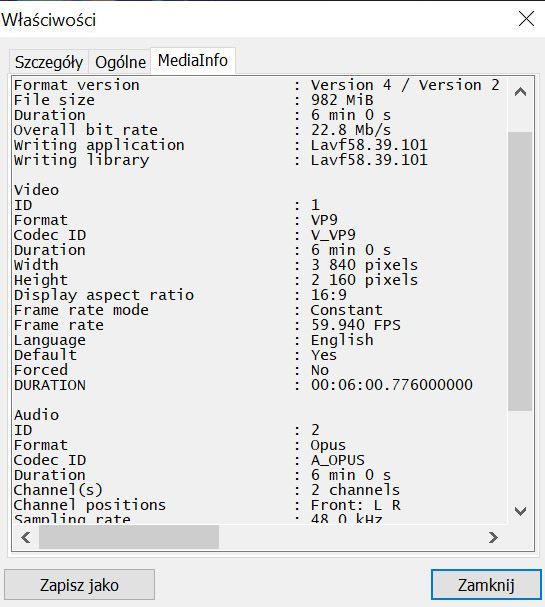Click the Audio section heading
This screenshot has width=545, height=607.
[36, 415]
